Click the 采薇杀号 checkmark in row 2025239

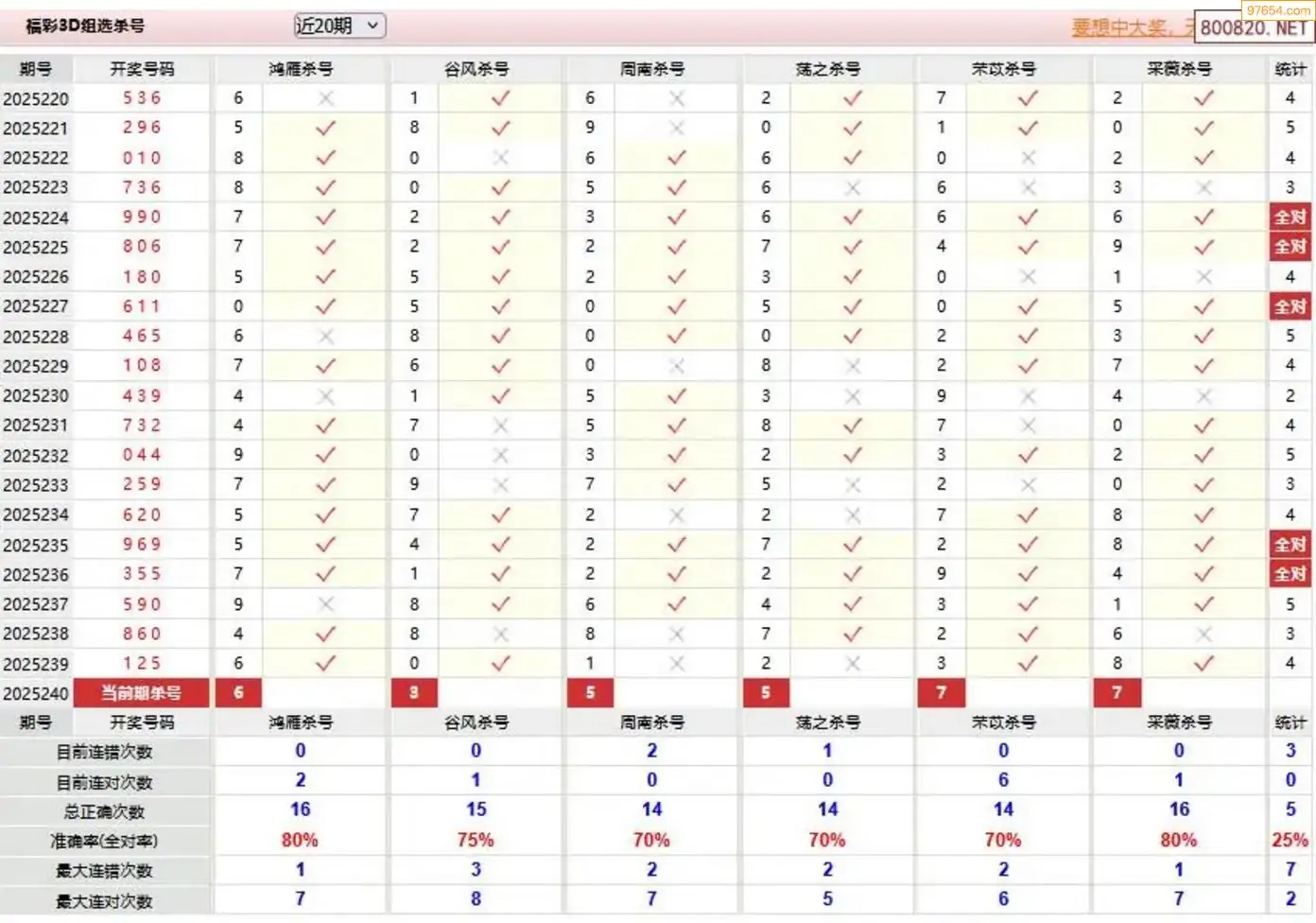click(1203, 663)
